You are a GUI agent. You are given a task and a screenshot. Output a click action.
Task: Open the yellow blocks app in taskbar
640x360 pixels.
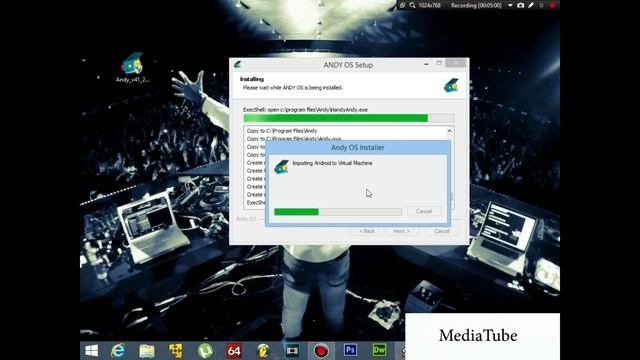176,351
